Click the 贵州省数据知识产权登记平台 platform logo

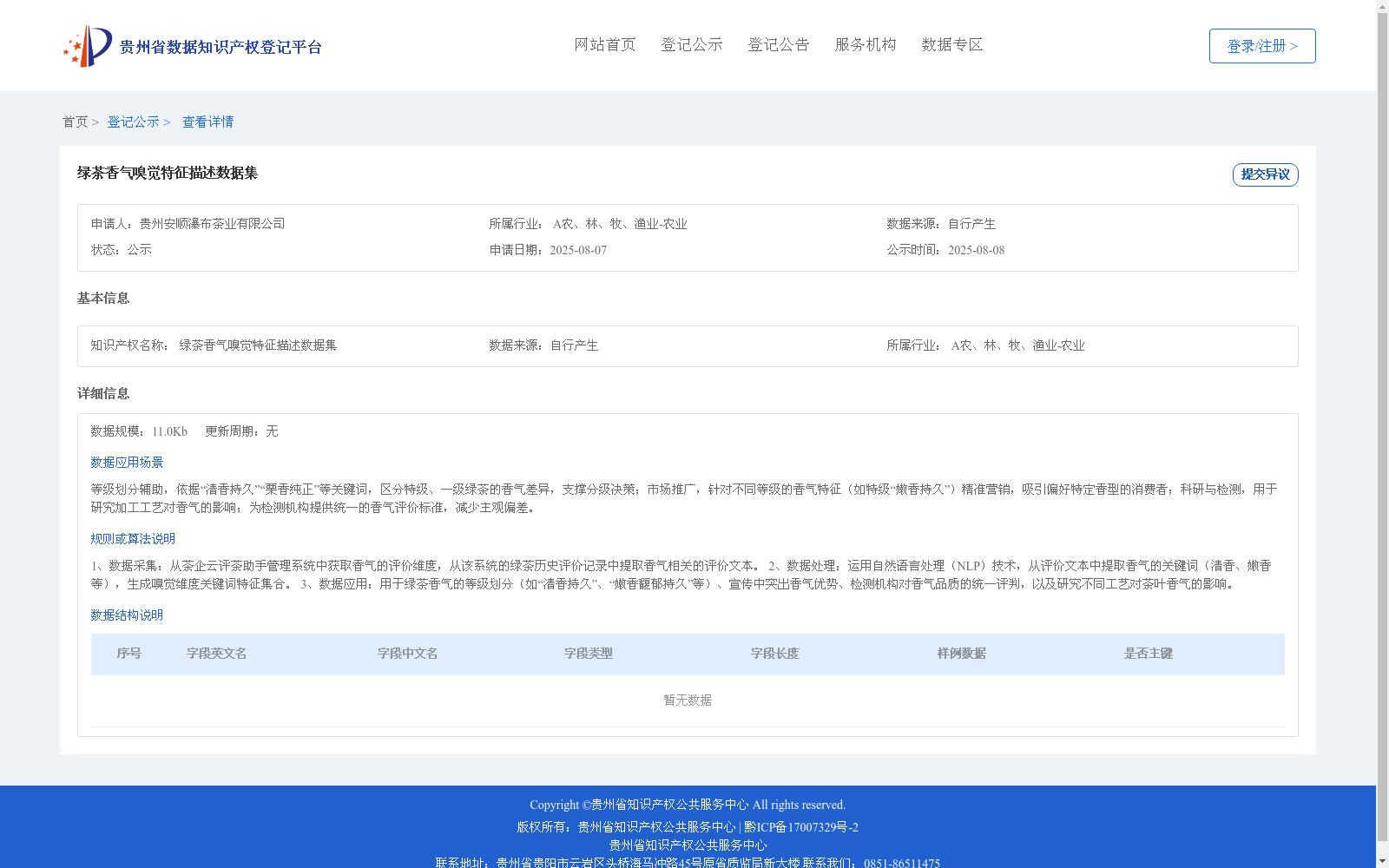(192, 45)
